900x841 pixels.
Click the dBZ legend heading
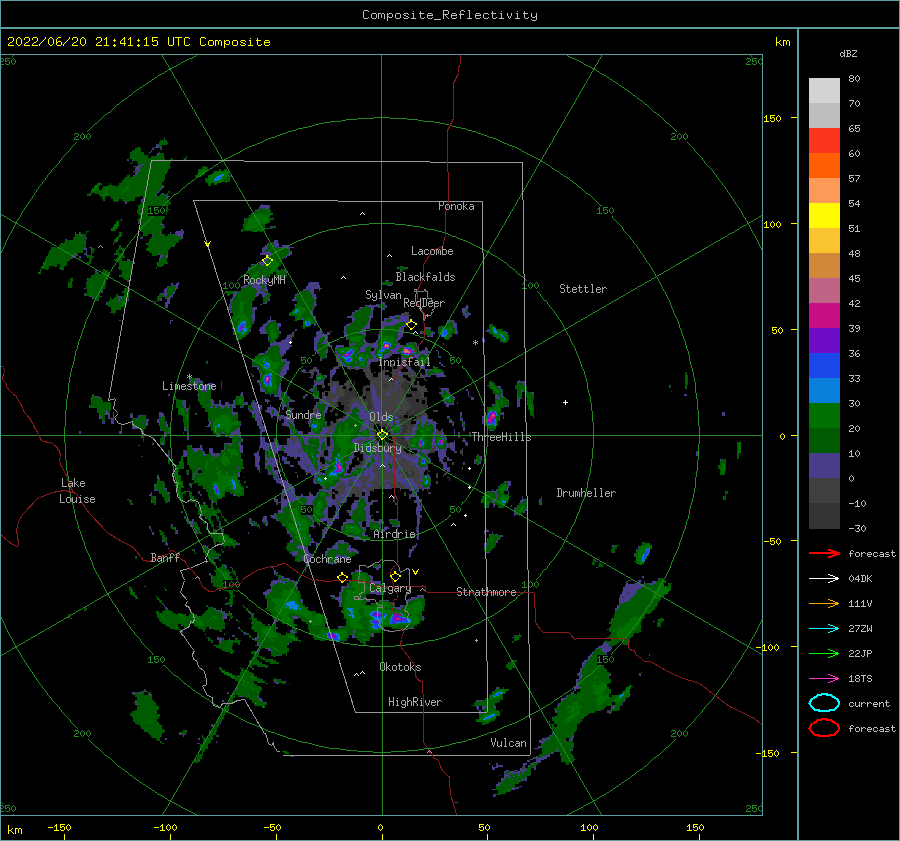click(848, 53)
